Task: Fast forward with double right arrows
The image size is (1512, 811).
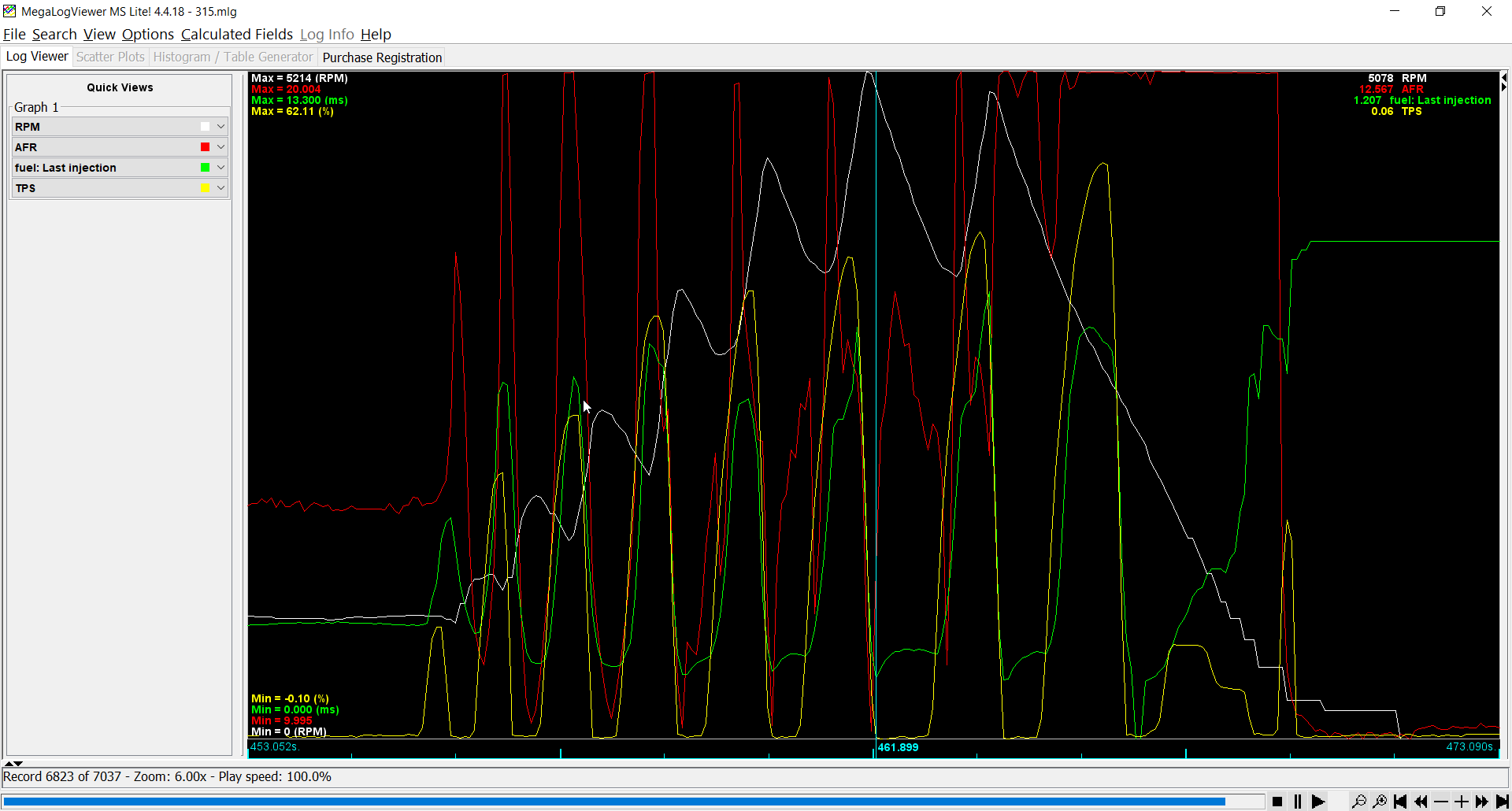Action: 1482,802
